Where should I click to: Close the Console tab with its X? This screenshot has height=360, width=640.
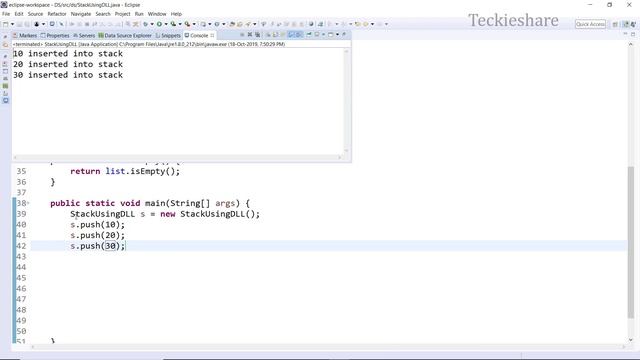coord(212,36)
